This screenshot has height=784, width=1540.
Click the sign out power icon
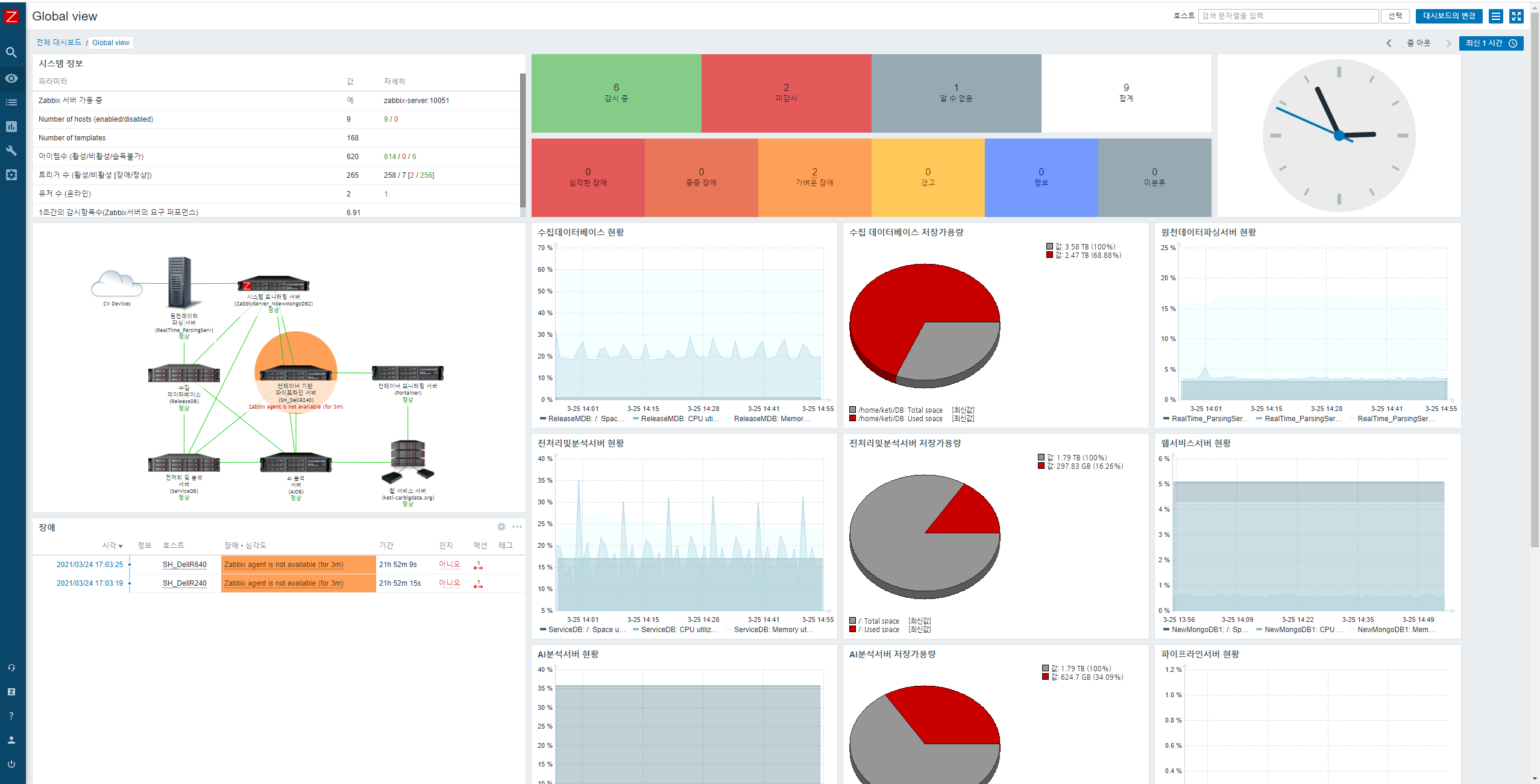pos(11,764)
